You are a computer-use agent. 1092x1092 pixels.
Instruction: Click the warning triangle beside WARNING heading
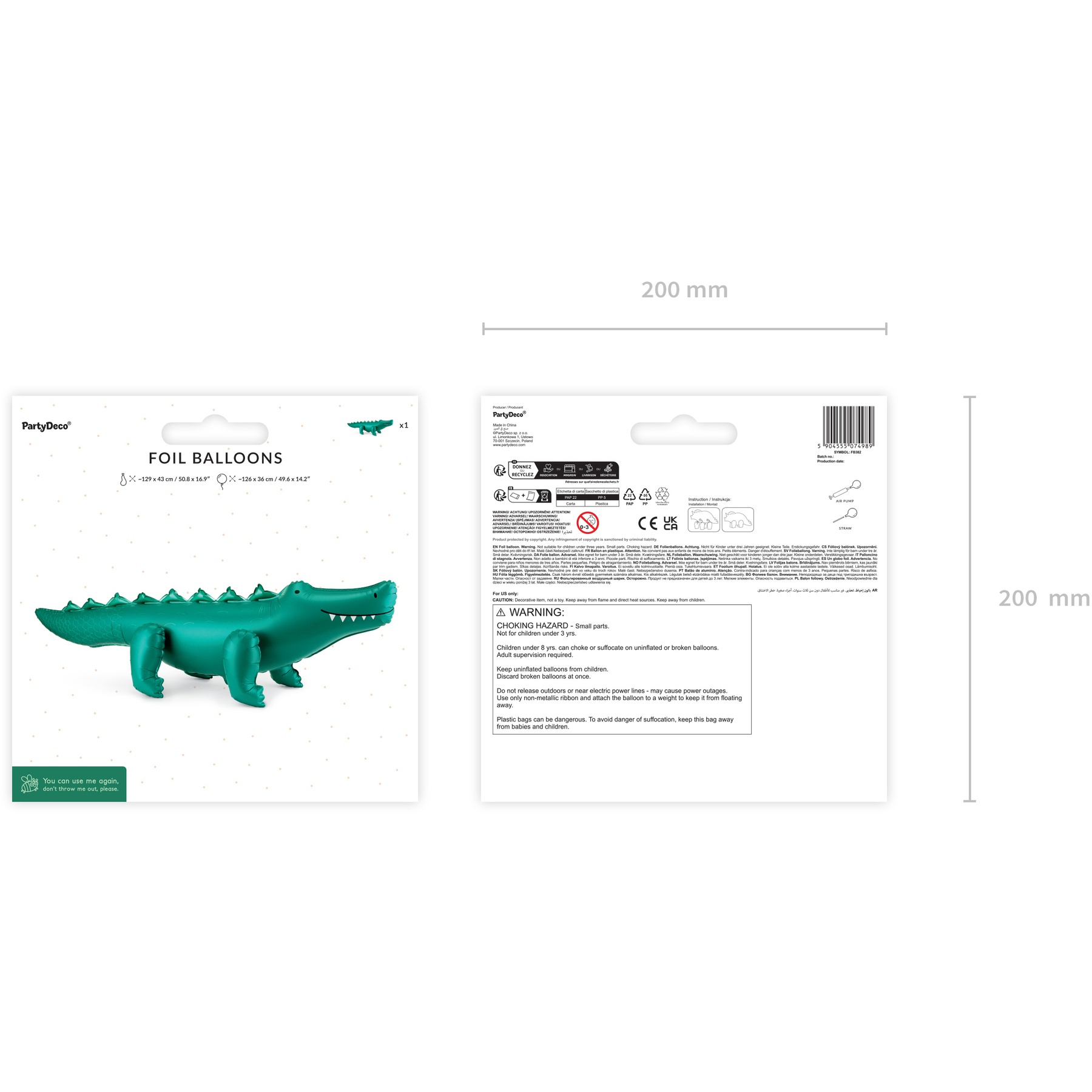(x=500, y=613)
